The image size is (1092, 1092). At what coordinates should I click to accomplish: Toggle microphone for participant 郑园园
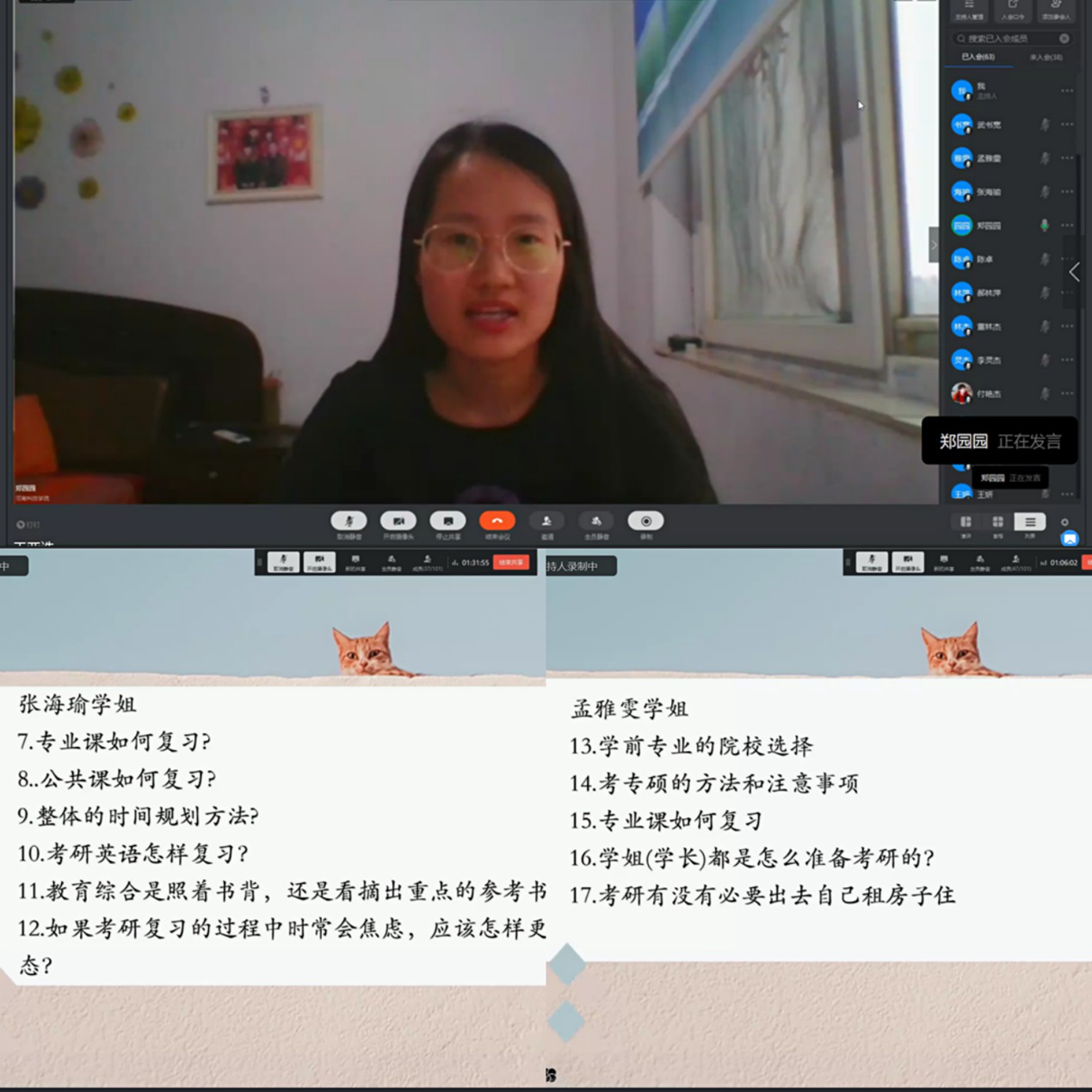pos(1044,225)
